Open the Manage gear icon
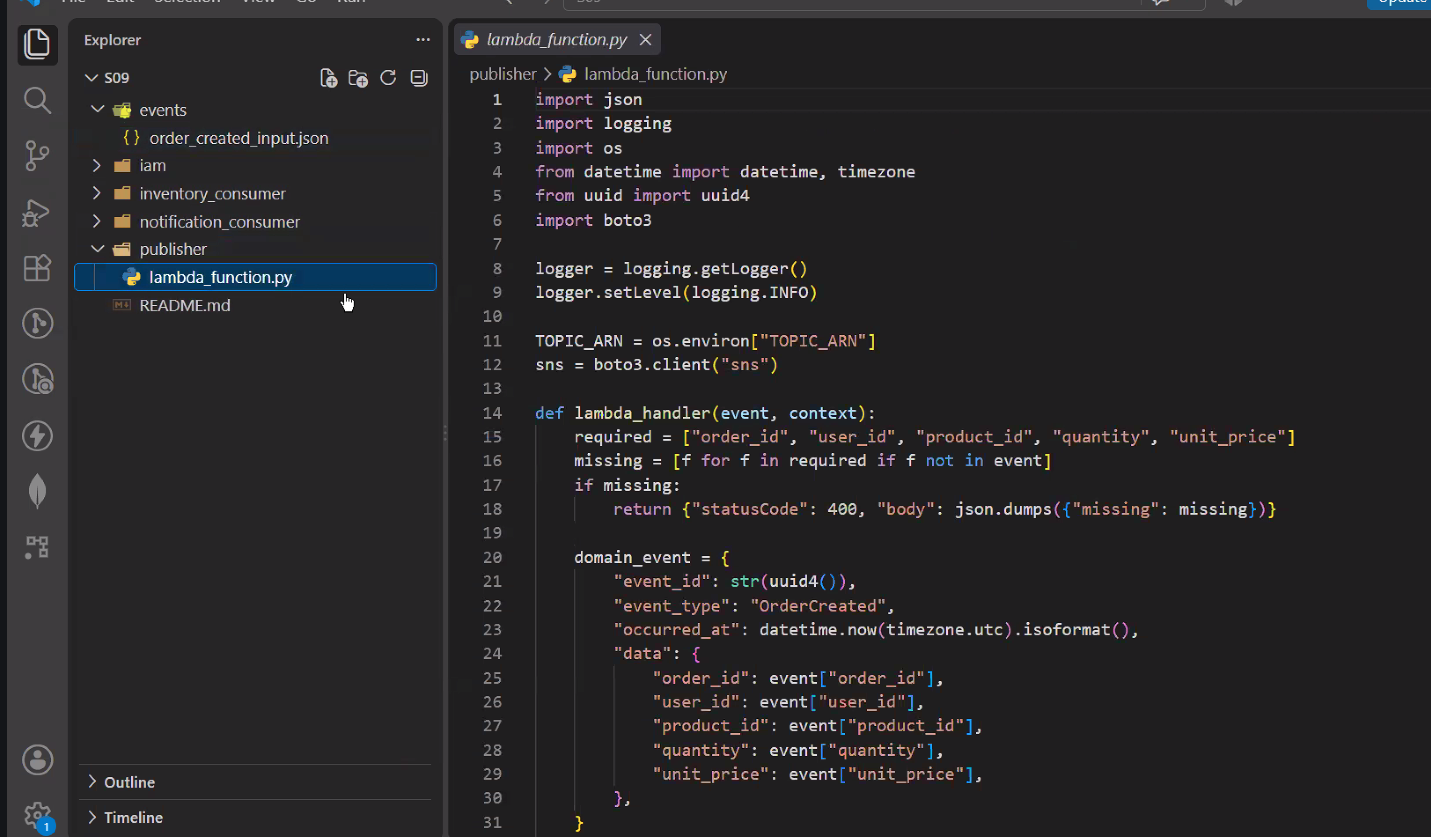The height and width of the screenshot is (837, 1431). point(37,815)
